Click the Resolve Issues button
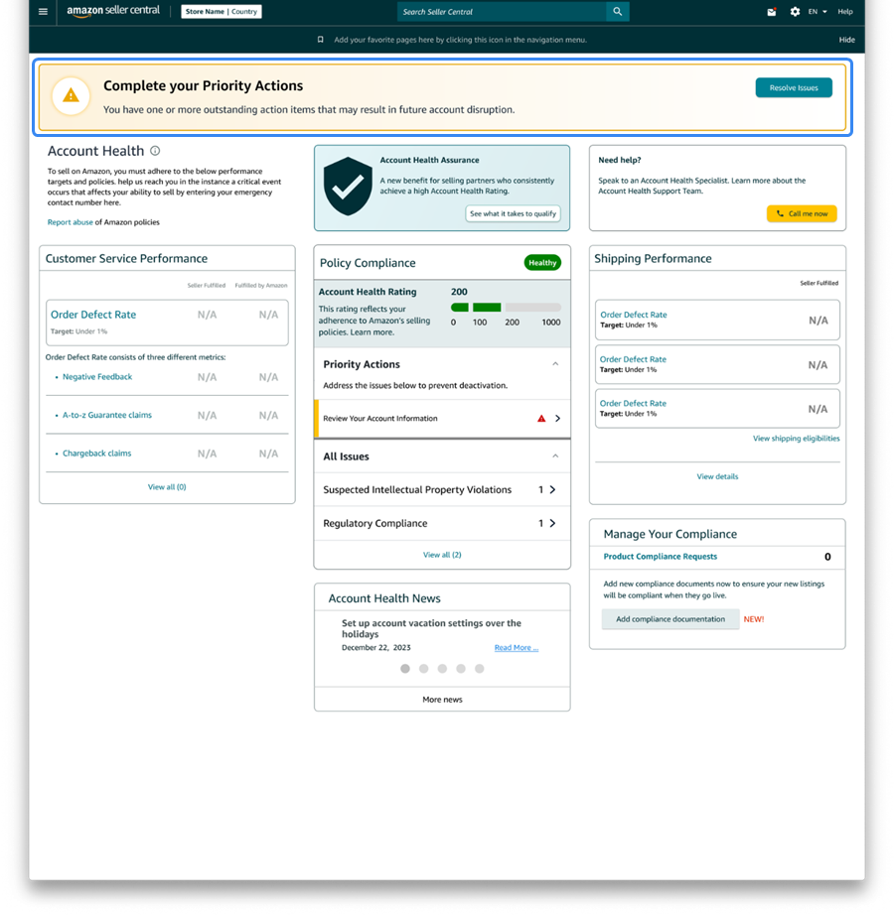The image size is (894, 915). pos(793,88)
